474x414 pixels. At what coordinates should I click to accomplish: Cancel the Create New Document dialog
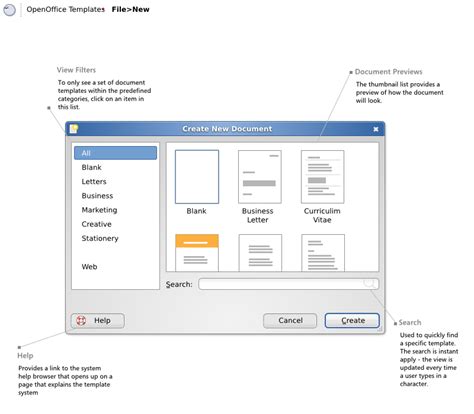point(290,321)
